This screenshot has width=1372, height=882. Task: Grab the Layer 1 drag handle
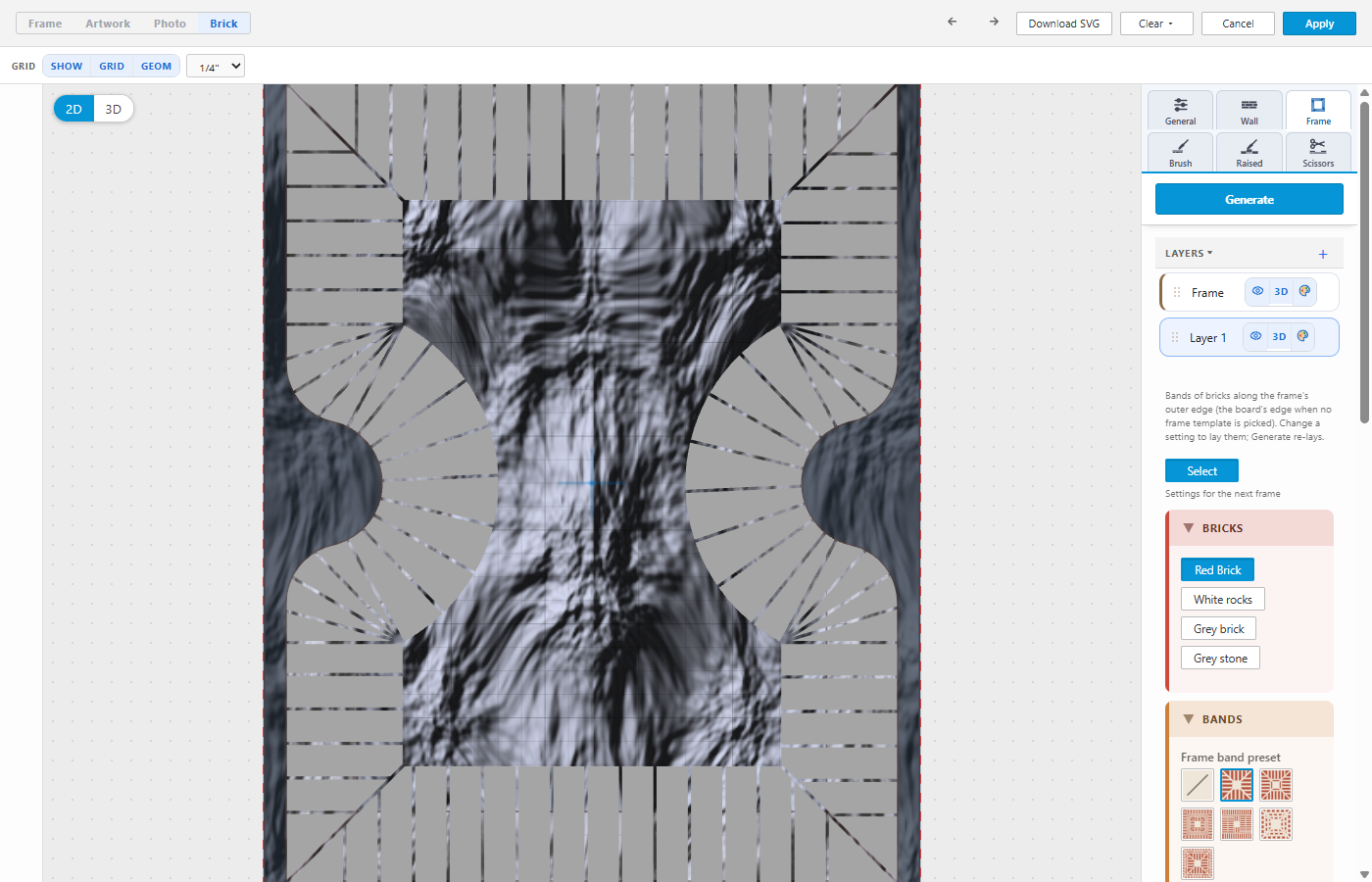(1175, 337)
